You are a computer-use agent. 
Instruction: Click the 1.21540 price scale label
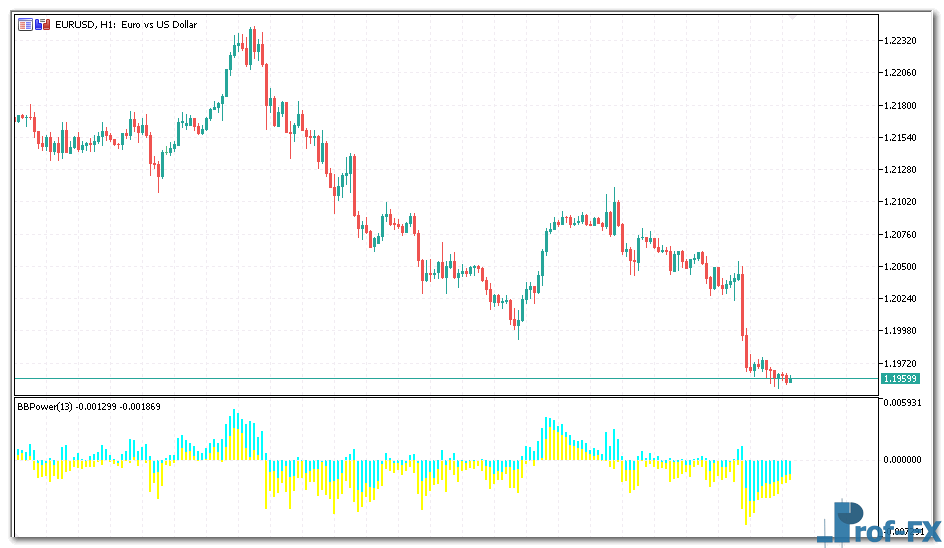click(901, 137)
